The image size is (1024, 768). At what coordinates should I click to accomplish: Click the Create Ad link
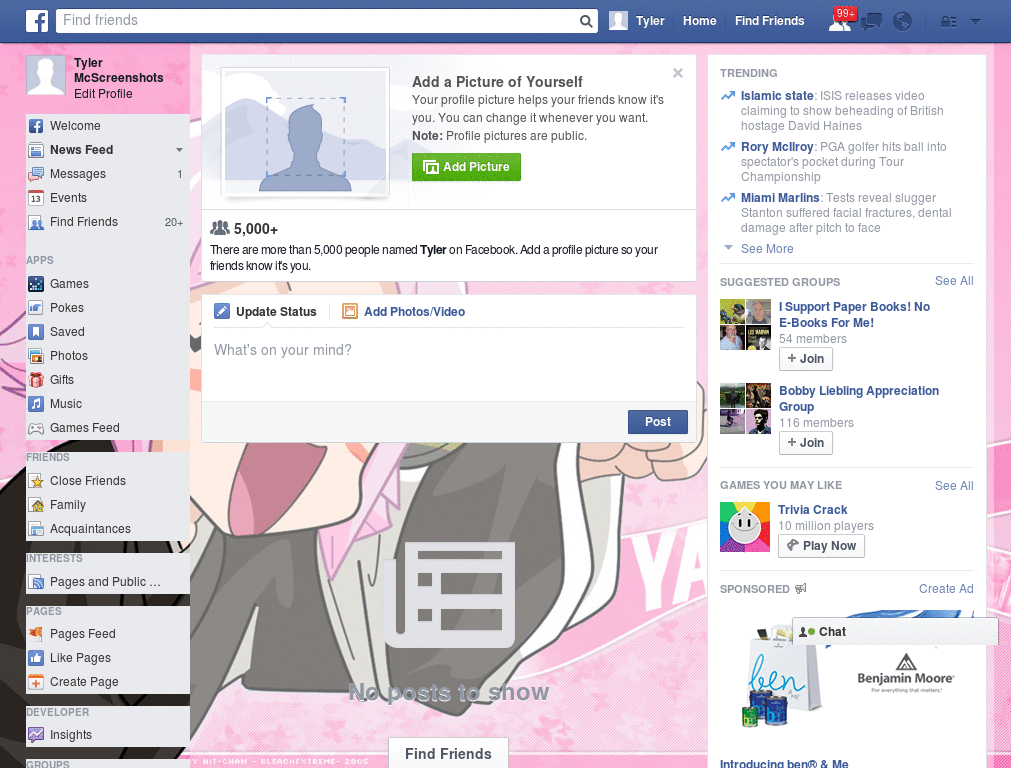coord(946,589)
